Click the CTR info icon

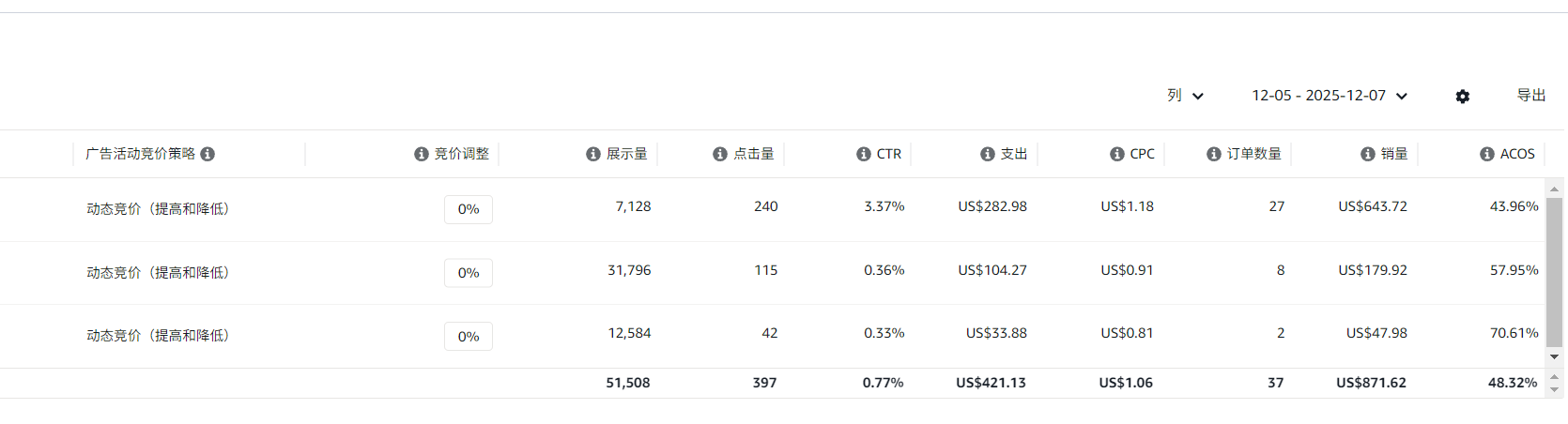pyautogui.click(x=864, y=154)
